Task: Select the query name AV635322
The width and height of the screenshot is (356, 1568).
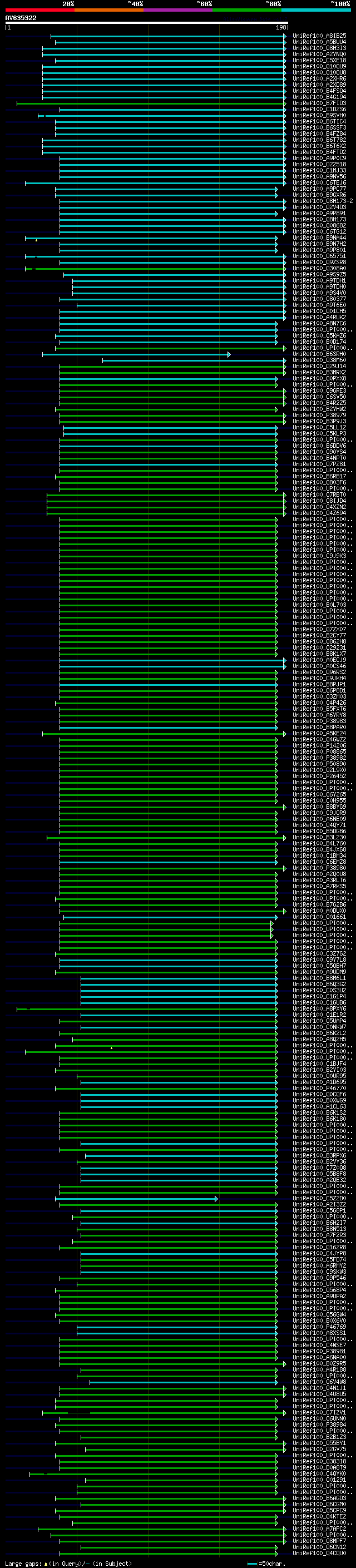Action: pos(21,18)
